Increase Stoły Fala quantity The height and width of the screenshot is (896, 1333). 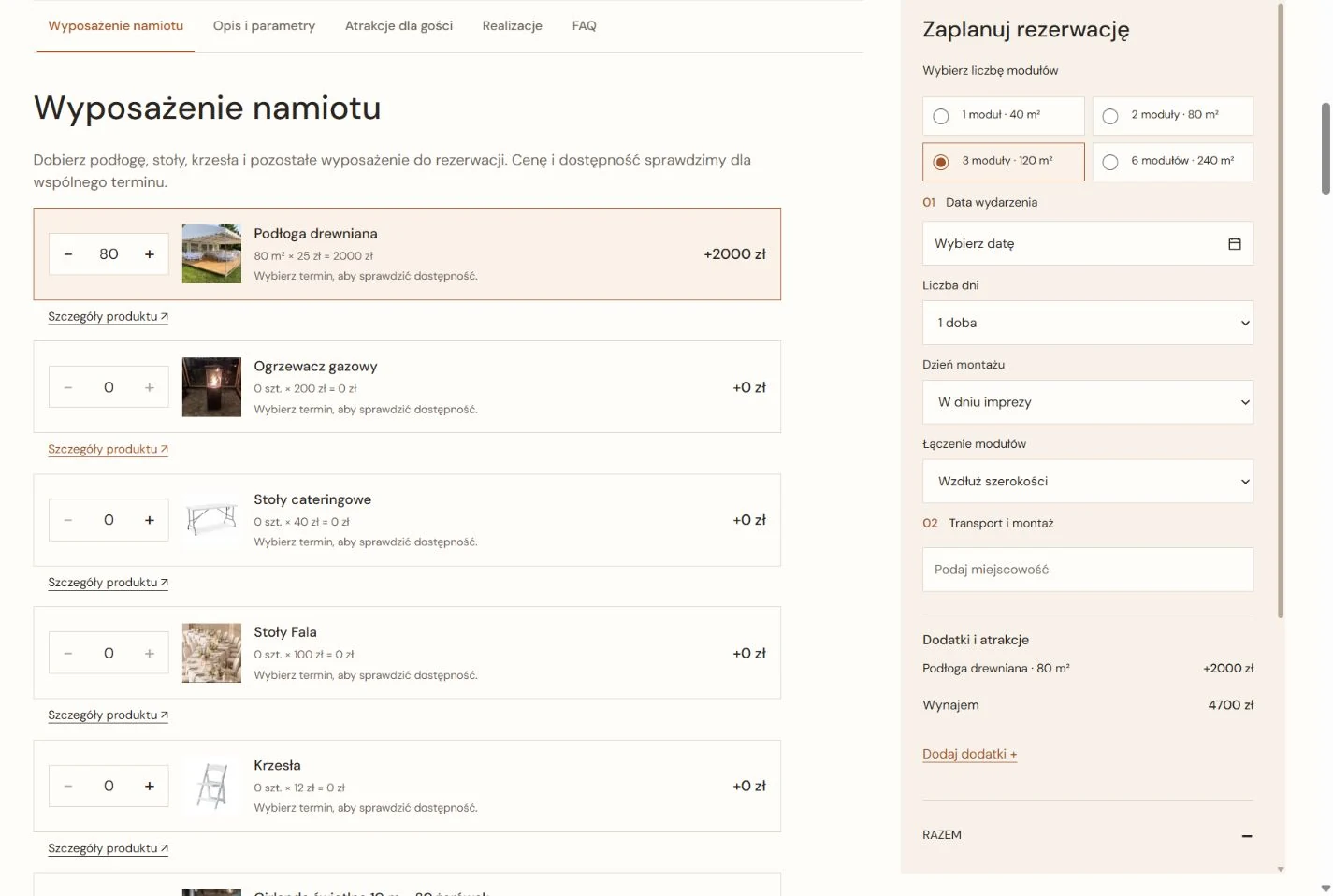click(x=150, y=654)
